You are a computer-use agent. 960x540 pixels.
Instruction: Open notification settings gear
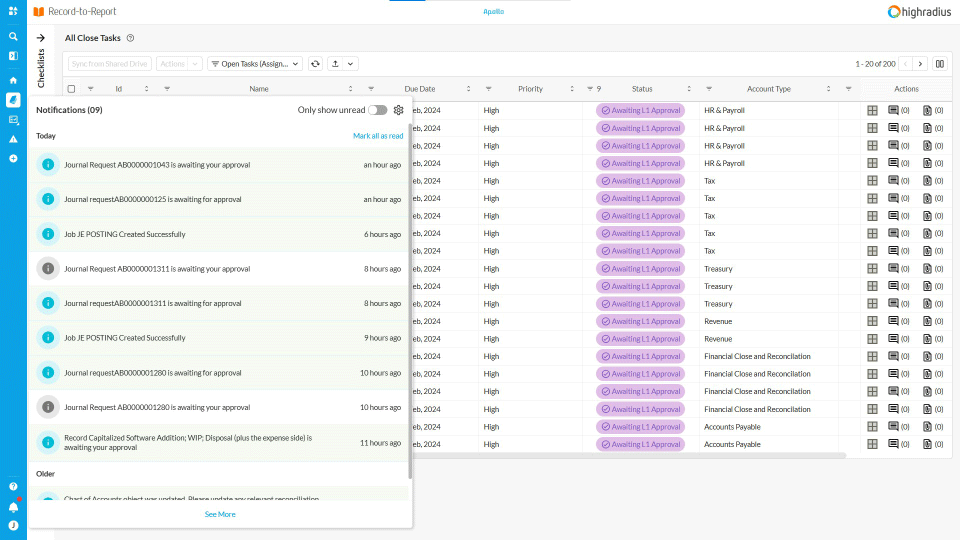[x=399, y=110]
